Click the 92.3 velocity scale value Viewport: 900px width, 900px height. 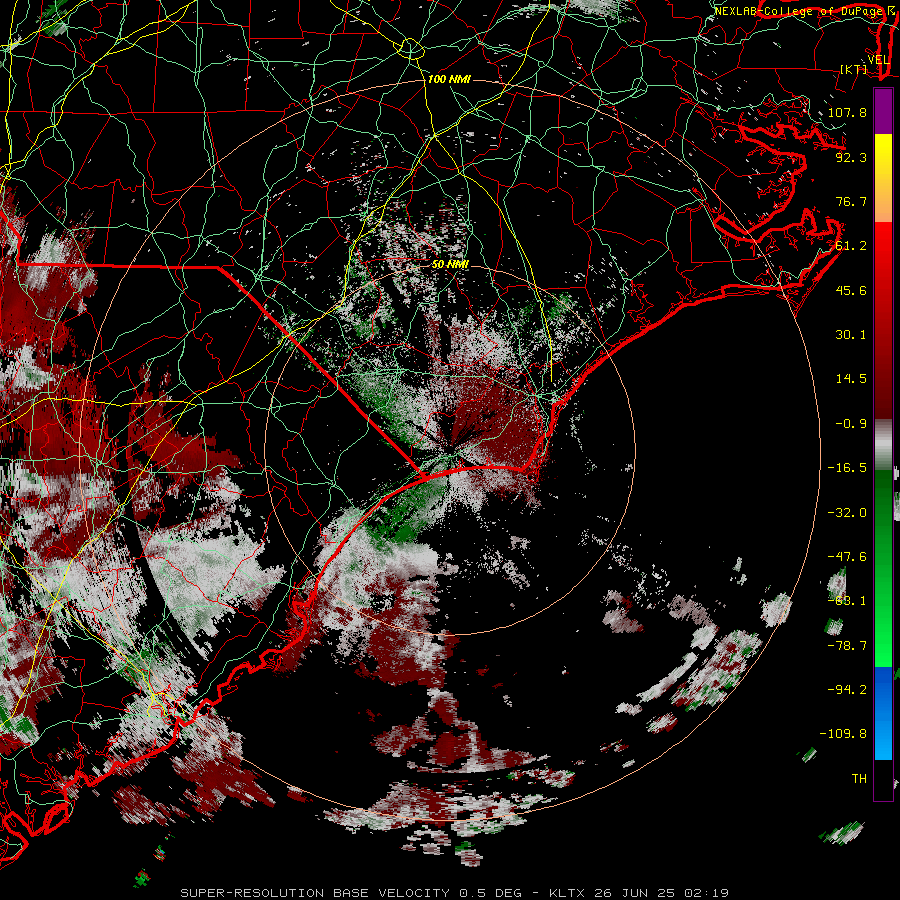[x=851, y=157]
